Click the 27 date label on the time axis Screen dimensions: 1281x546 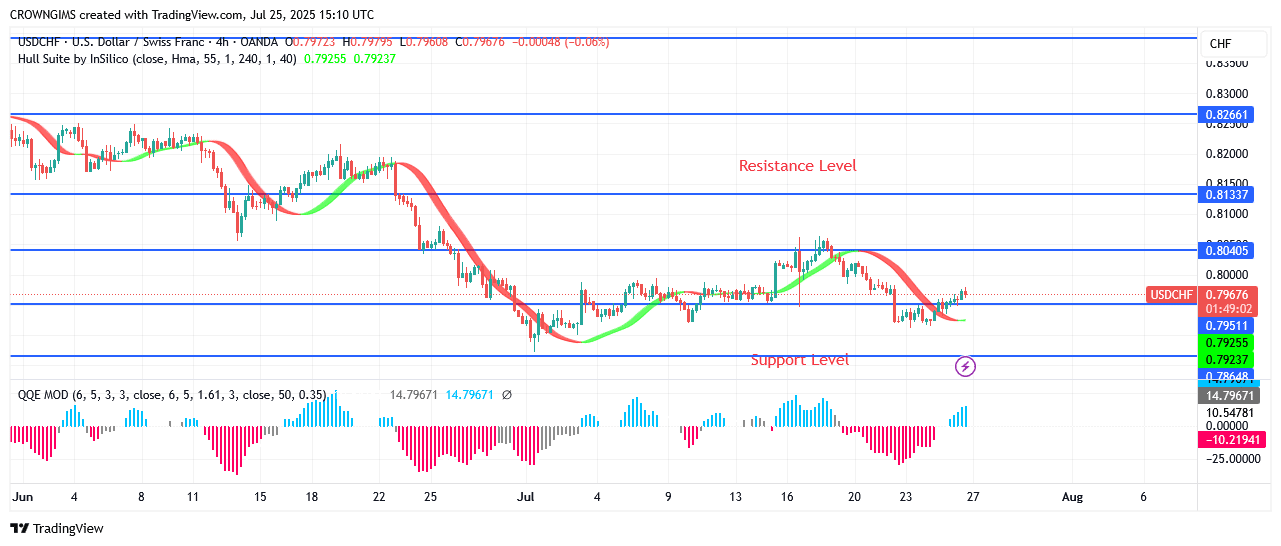point(971,496)
